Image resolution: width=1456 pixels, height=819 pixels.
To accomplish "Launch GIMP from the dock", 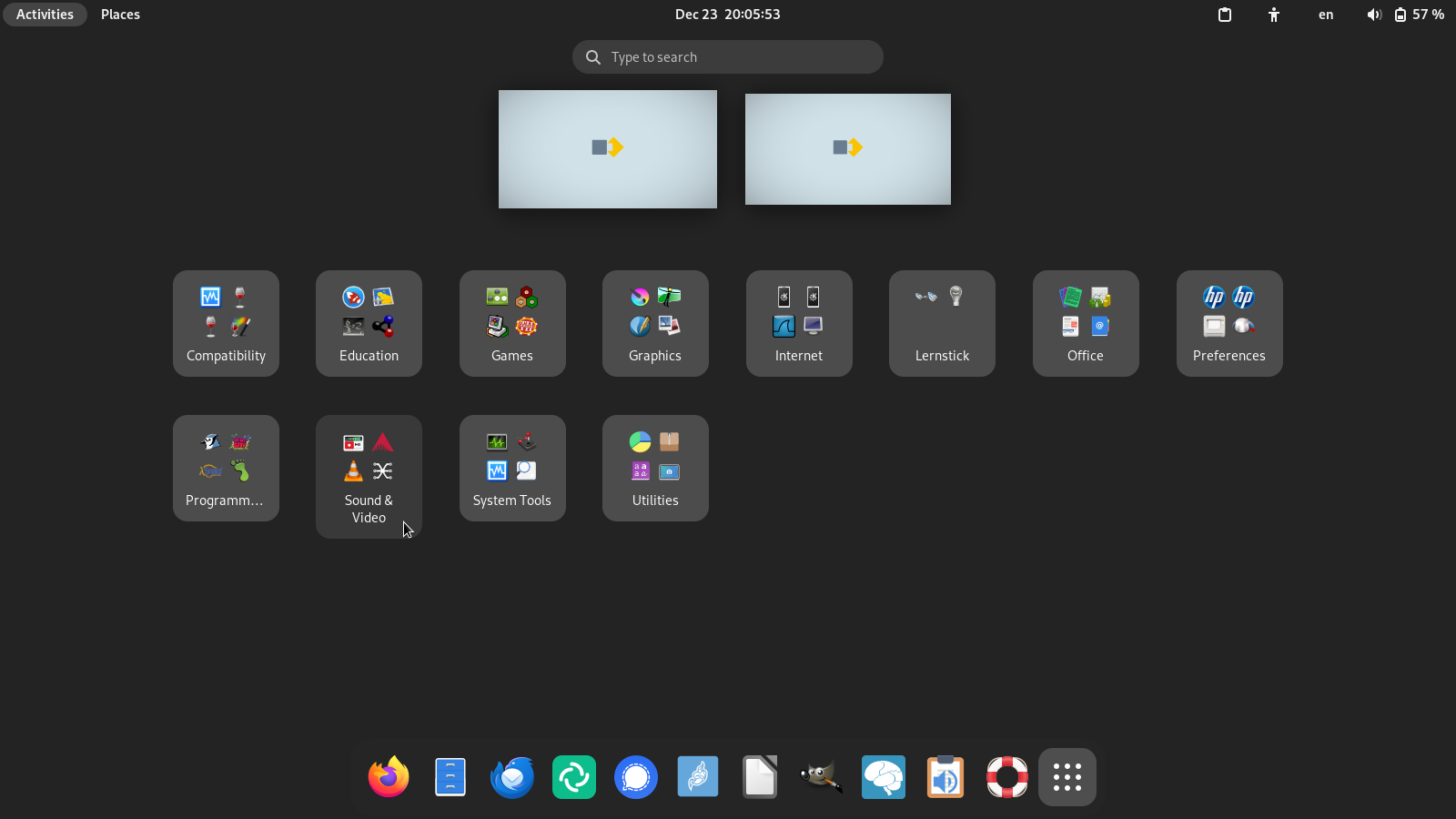I will tap(822, 777).
